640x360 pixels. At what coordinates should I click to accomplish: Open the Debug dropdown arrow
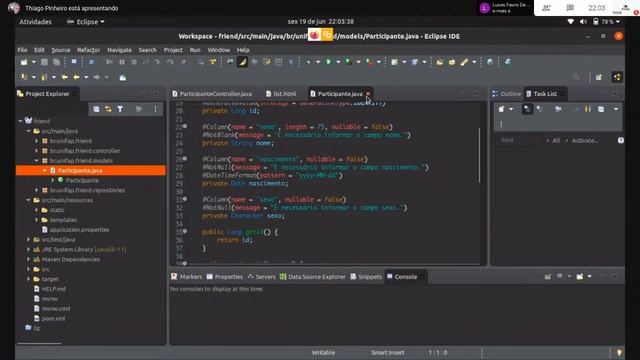(318, 62)
